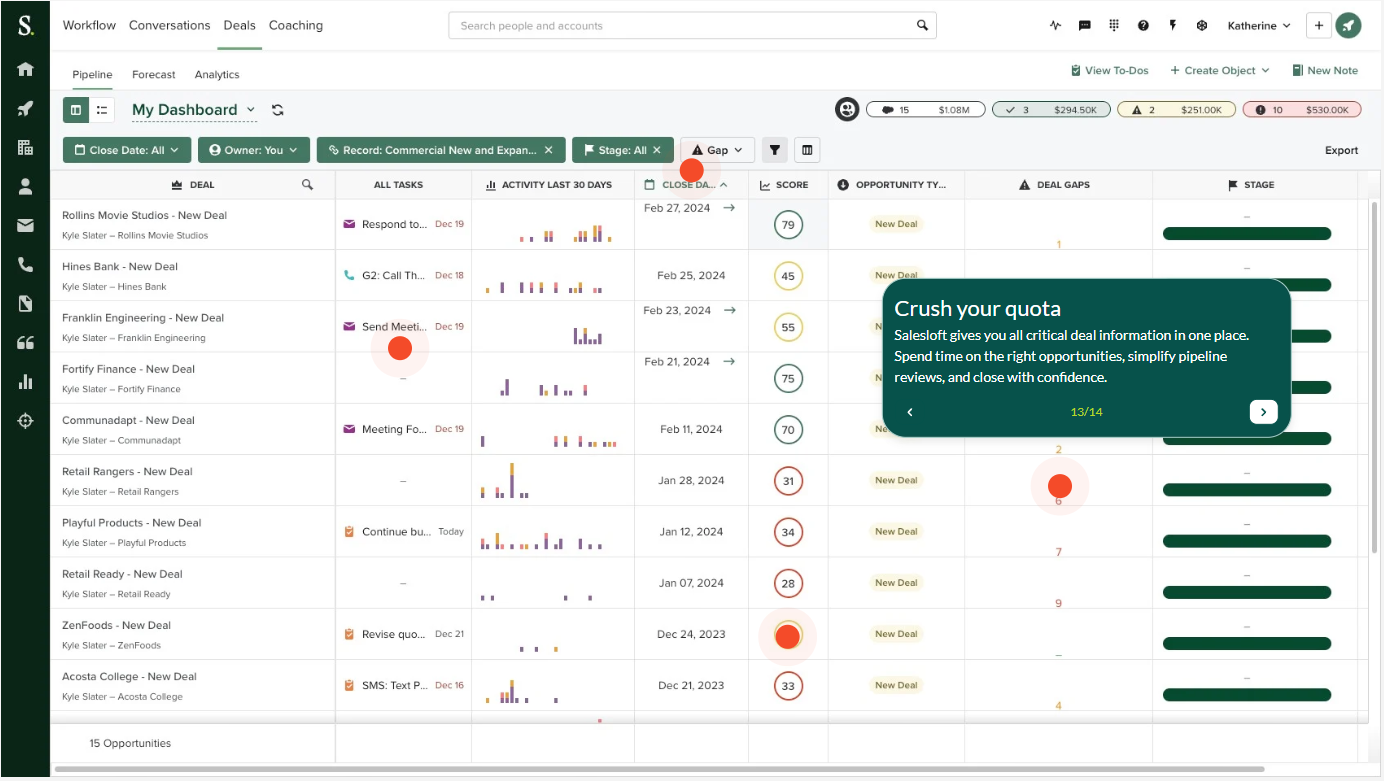Viewport: 1384px width, 781px height.
Task: Open the help question-mark icon
Action: pos(1143,26)
